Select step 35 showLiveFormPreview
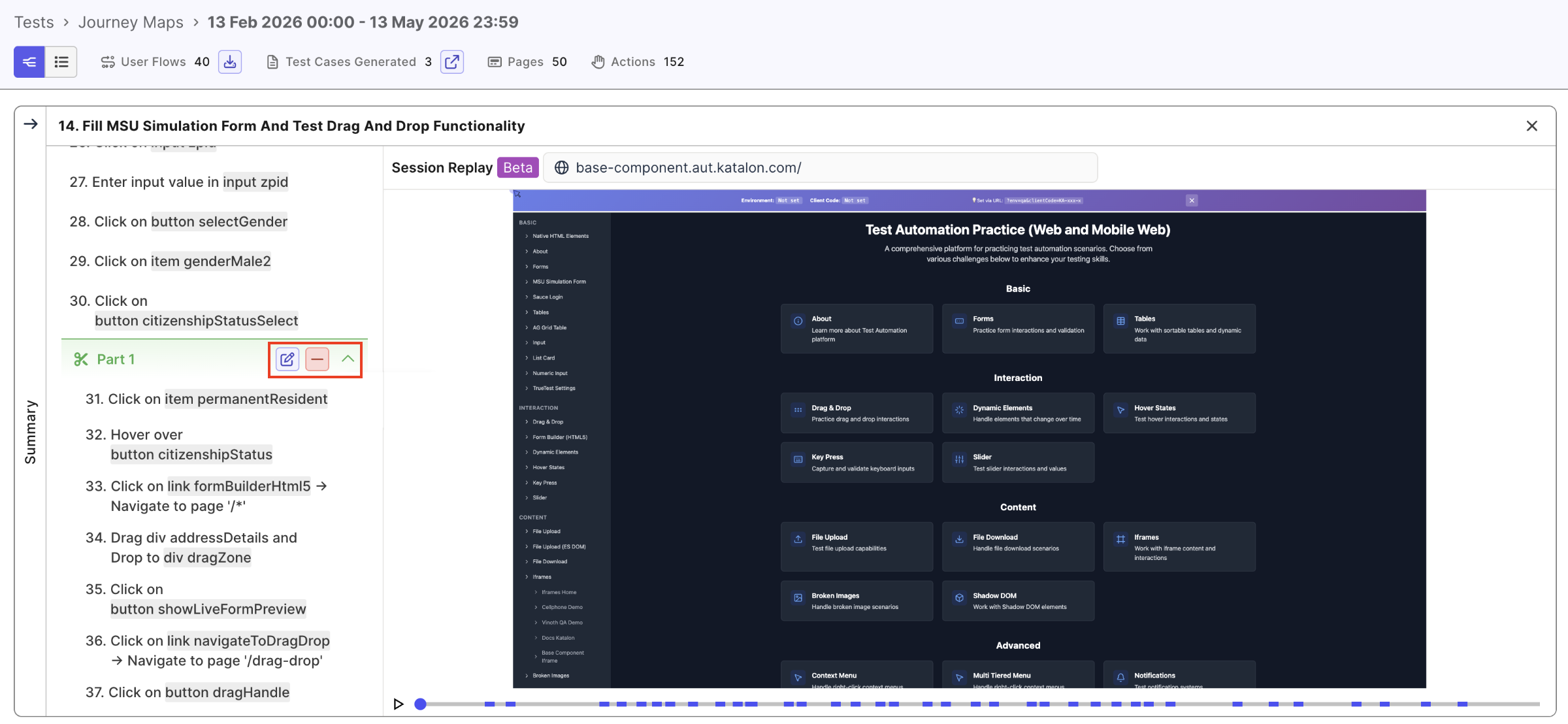 coord(196,599)
